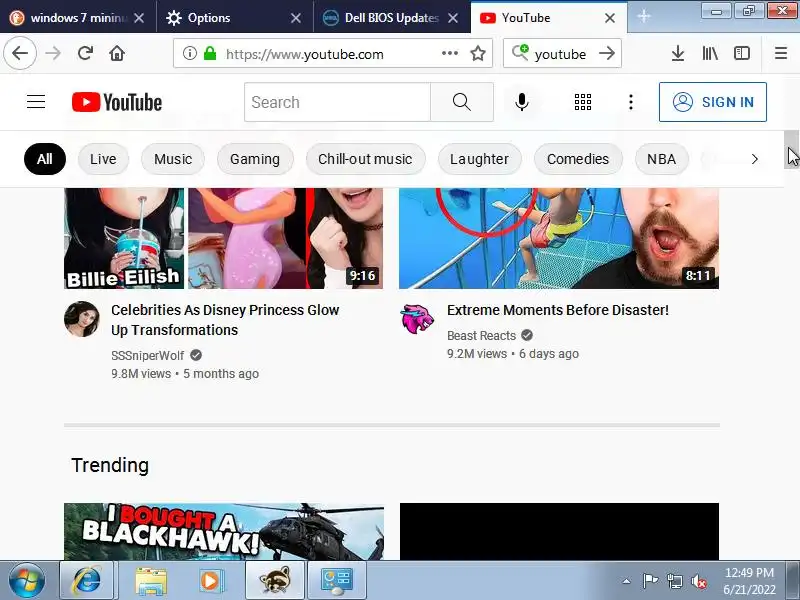Open the browser home page
The image size is (800, 600).
[117, 53]
